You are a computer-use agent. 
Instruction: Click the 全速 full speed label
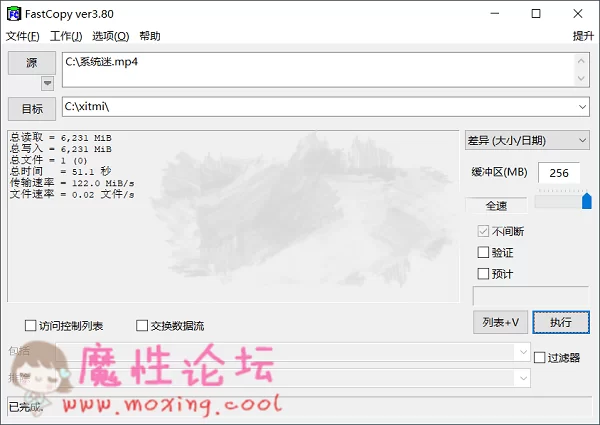[496, 206]
